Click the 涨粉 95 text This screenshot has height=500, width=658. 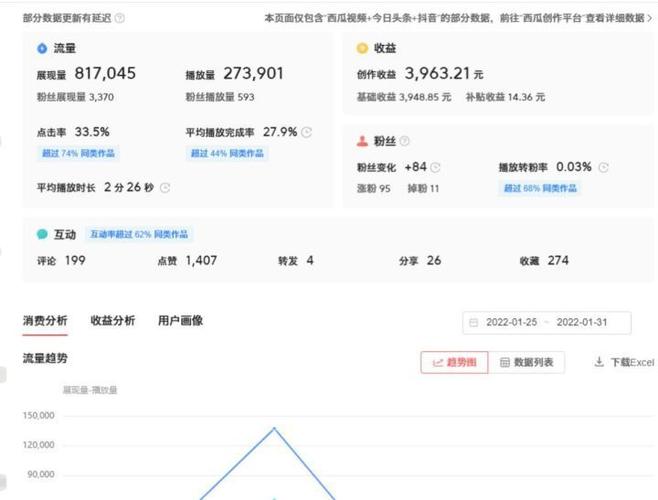(373, 188)
